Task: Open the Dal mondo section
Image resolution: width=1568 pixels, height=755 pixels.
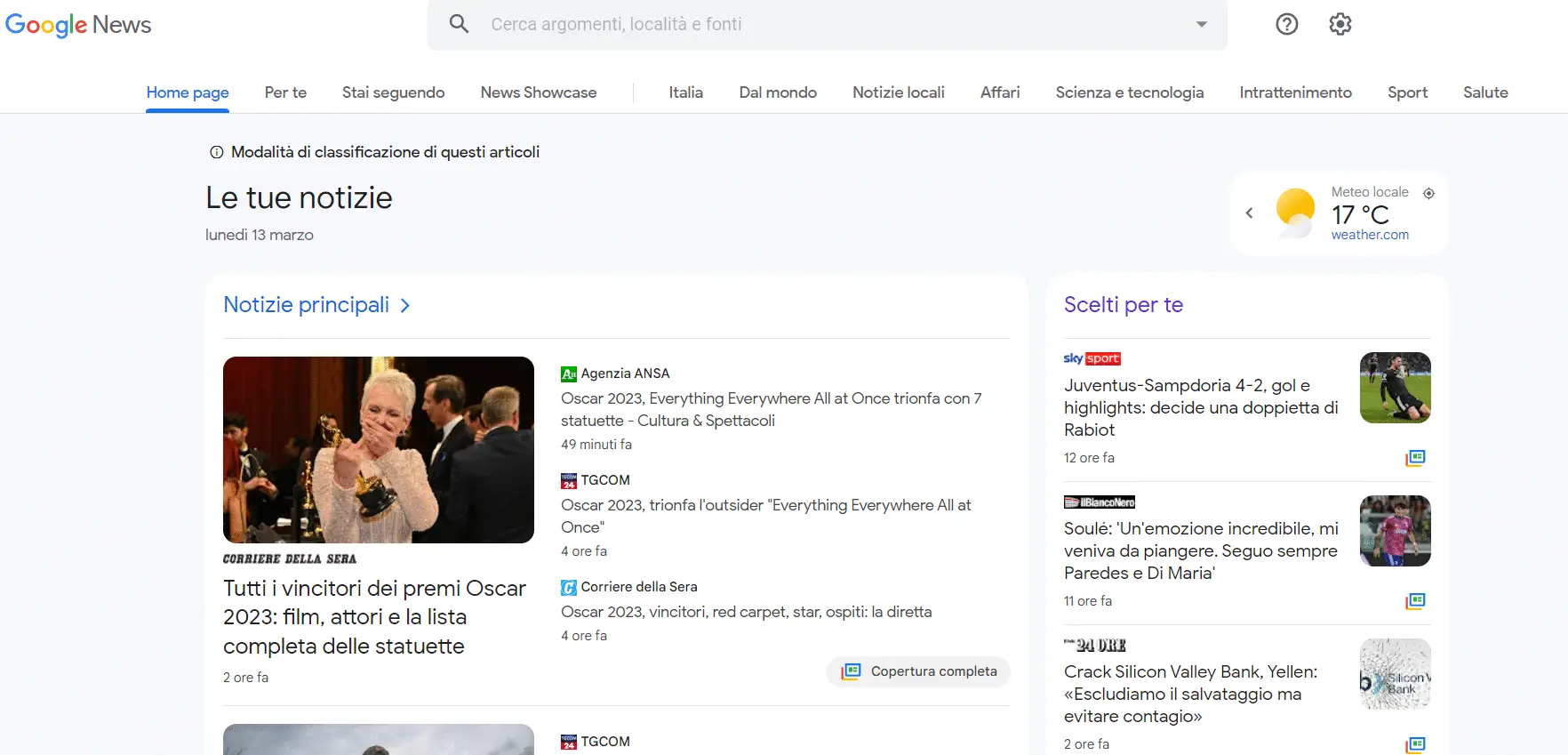Action: tap(778, 92)
